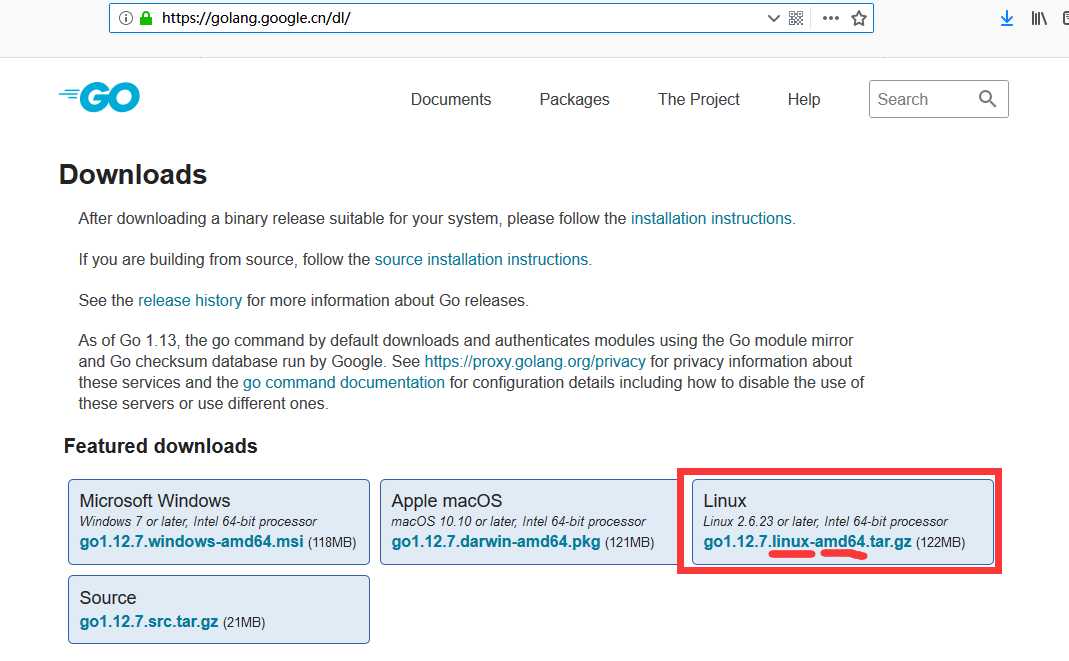The image size is (1069, 661).
Task: Click the URL text in address bar
Action: pyautogui.click(x=256, y=18)
